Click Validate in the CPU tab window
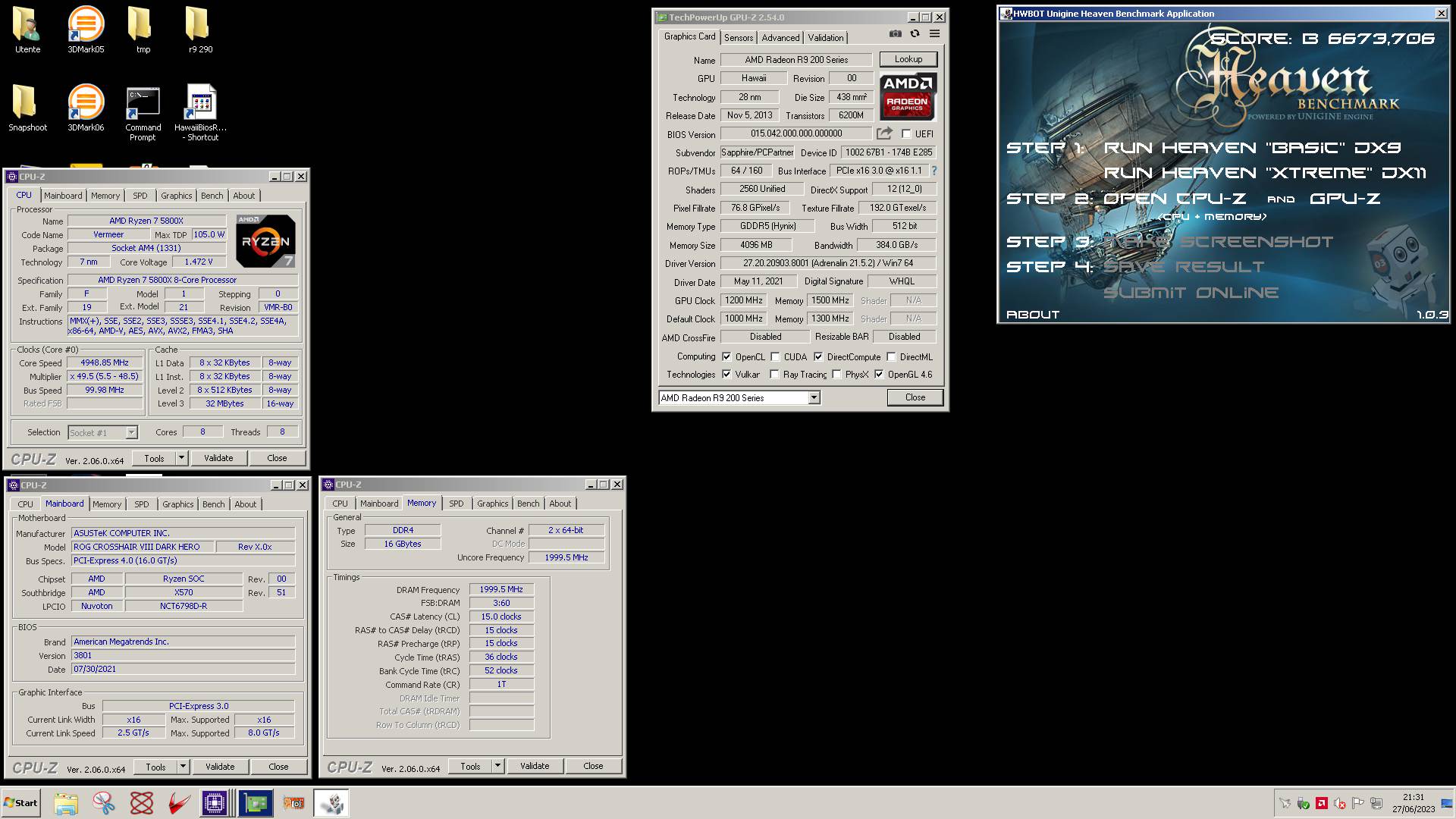The image size is (1456, 819). (218, 458)
